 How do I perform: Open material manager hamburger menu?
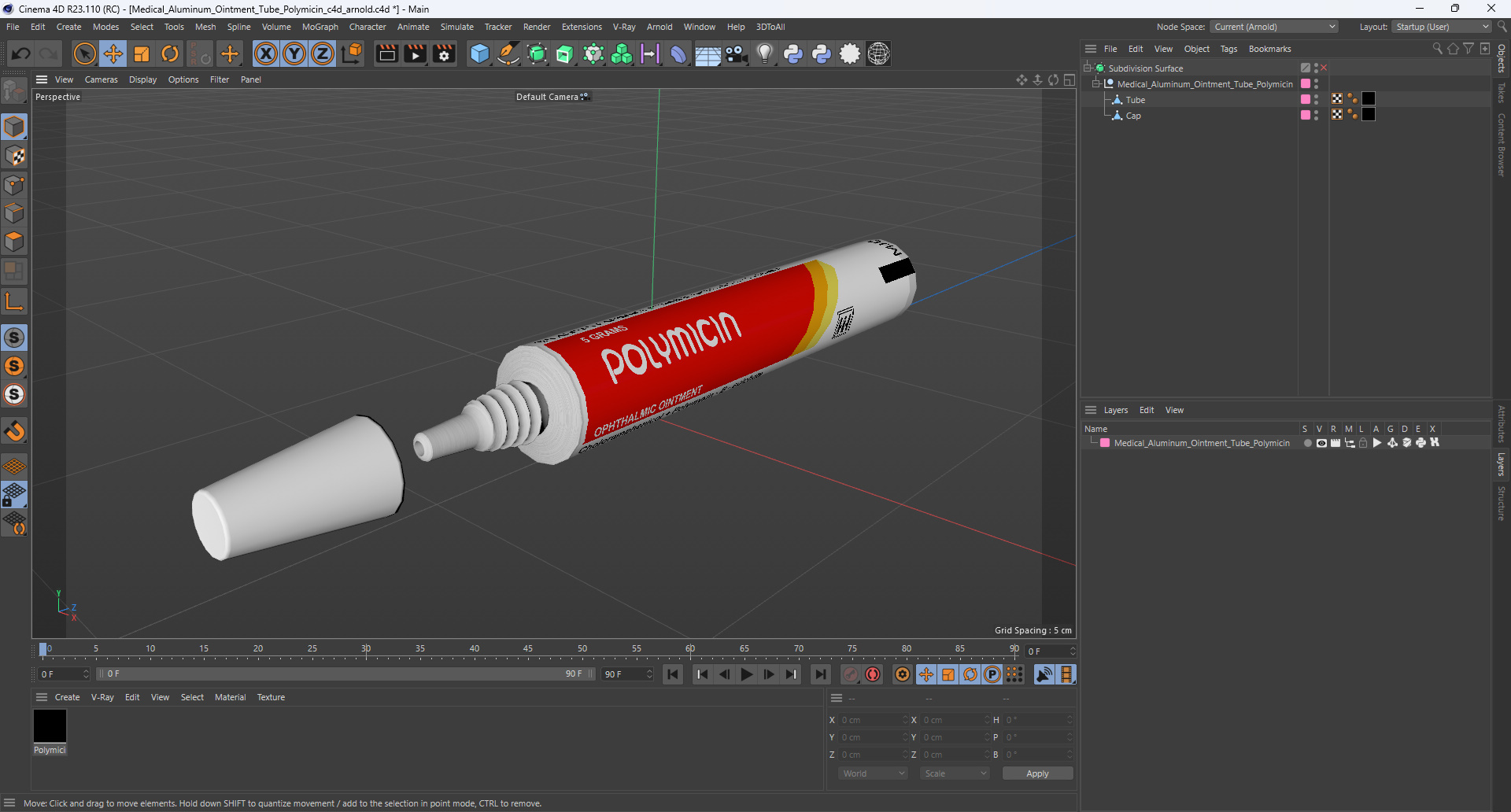42,697
